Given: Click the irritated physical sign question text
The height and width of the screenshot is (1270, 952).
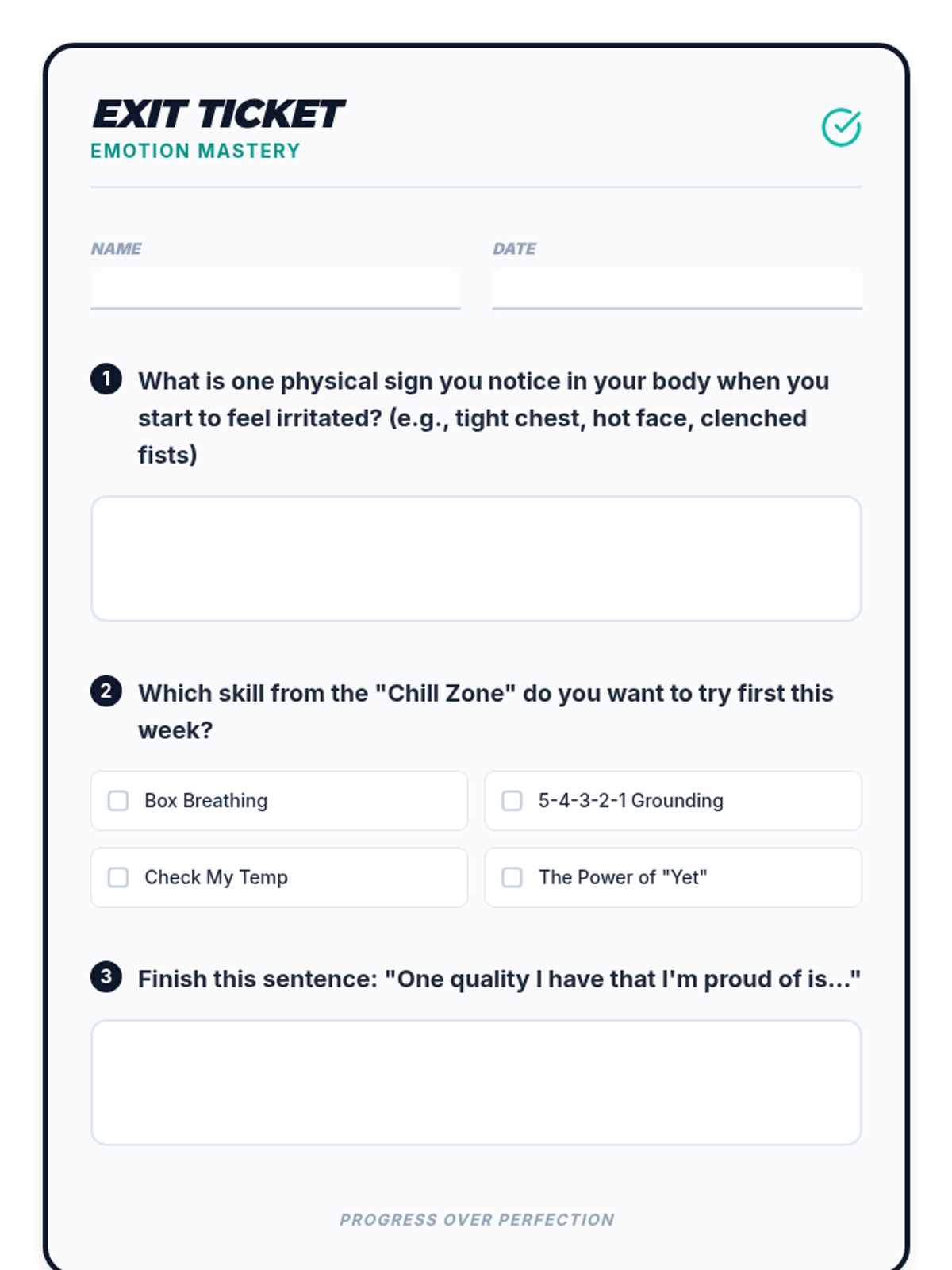Looking at the screenshot, I should point(484,418).
